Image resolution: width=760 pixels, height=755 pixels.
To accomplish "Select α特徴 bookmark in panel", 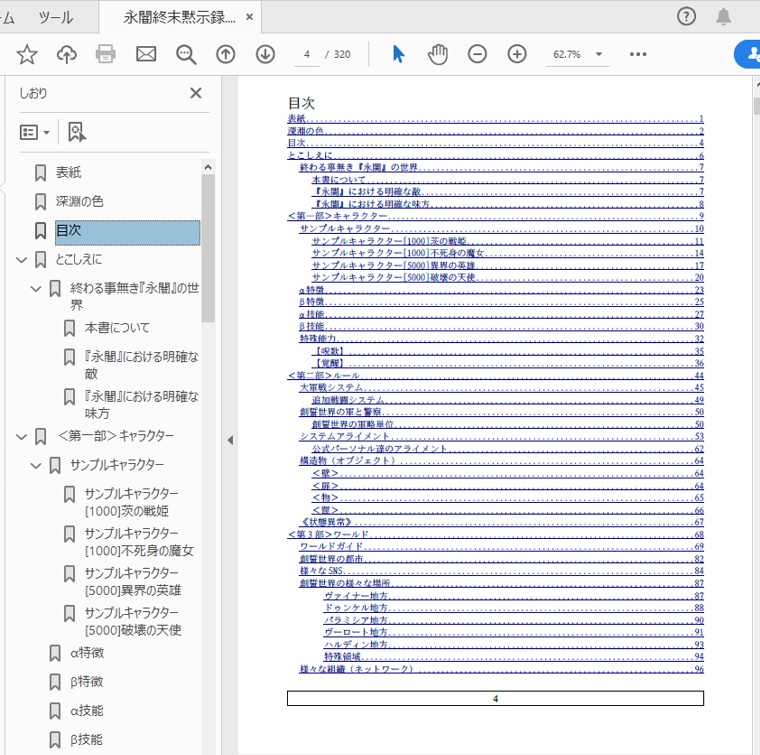I will coord(87,653).
